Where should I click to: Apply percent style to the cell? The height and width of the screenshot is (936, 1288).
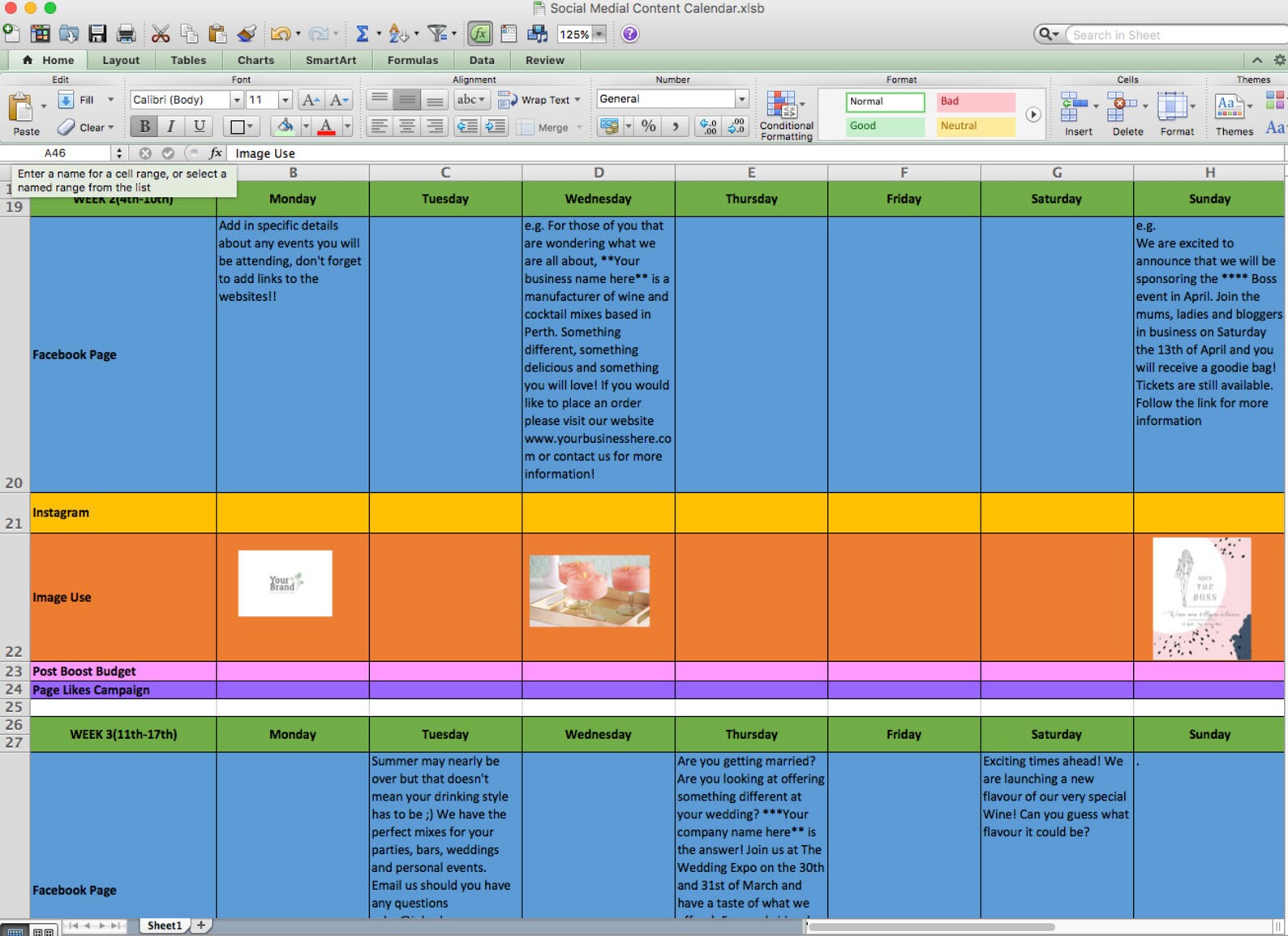[648, 126]
